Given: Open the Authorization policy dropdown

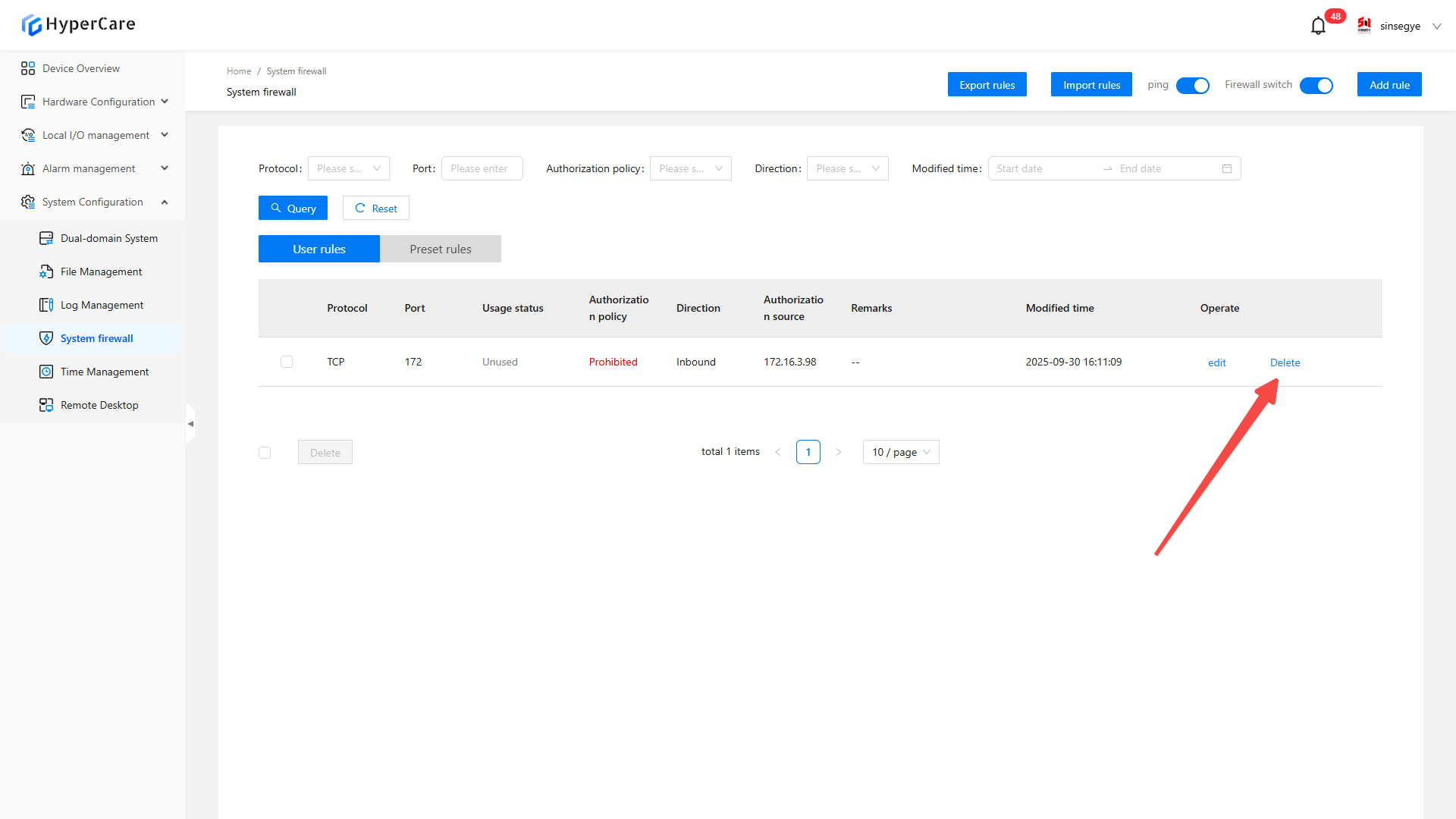Looking at the screenshot, I should 690,168.
